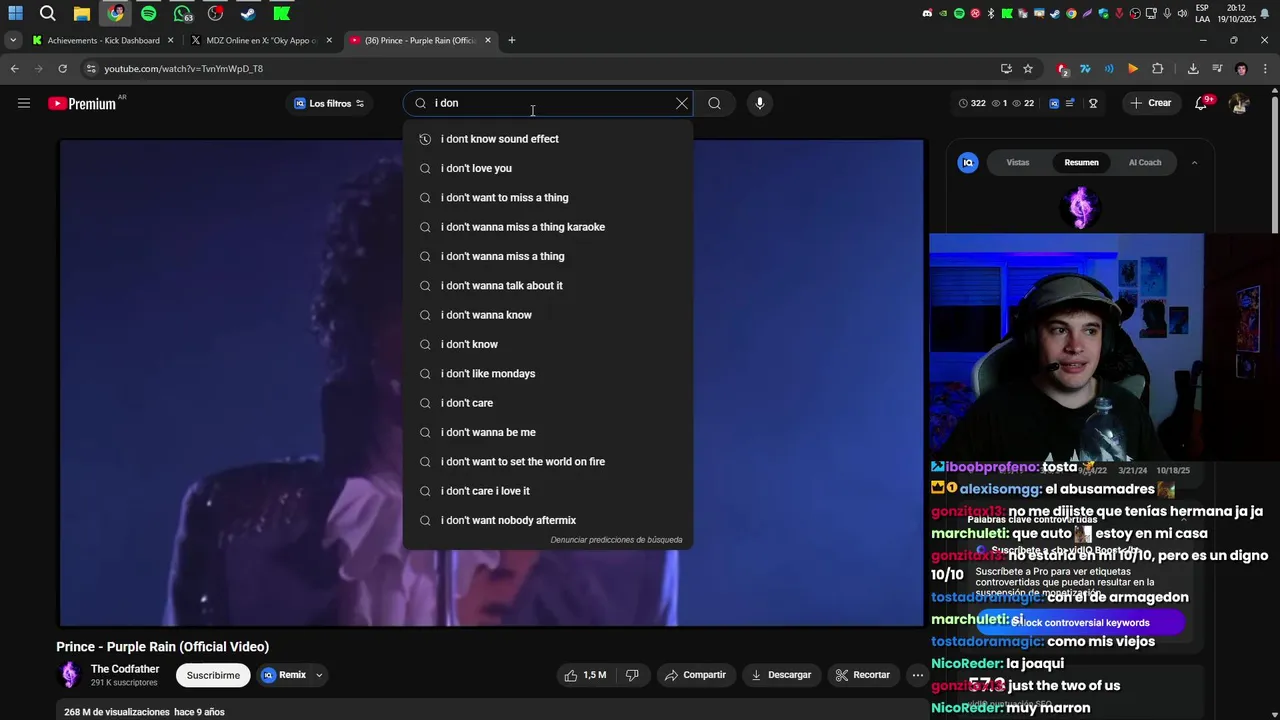The height and width of the screenshot is (720, 1280).
Task: Select suggestion 'i don't wanna miss a thing karaoke'
Action: (x=548, y=227)
